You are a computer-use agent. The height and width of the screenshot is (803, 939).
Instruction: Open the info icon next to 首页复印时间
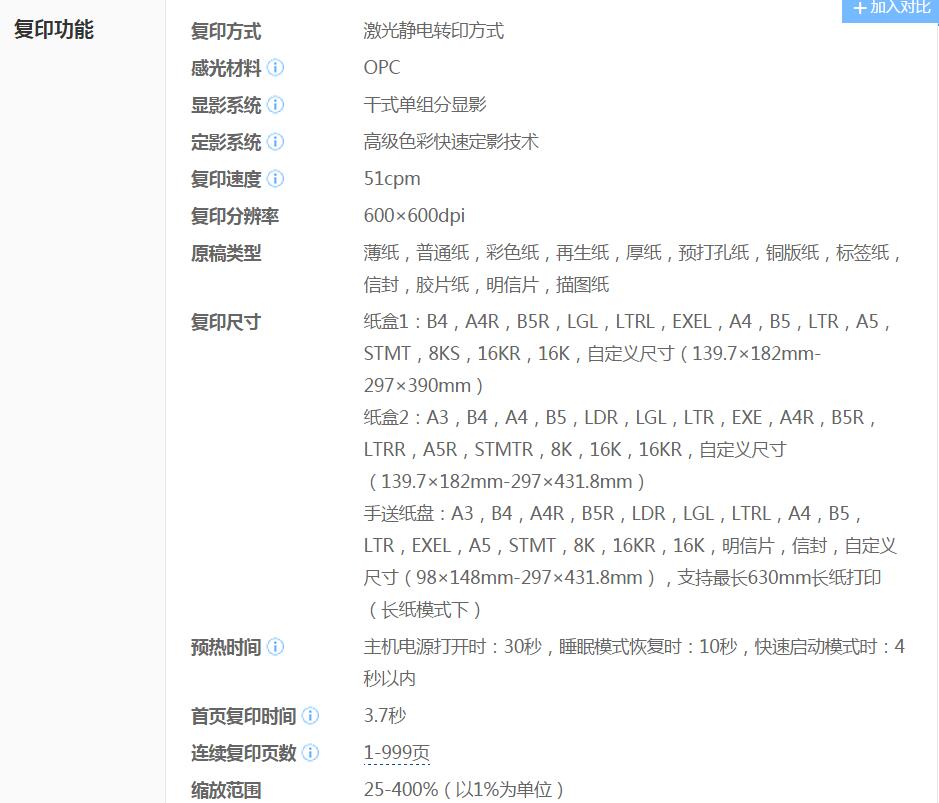[x=310, y=716]
